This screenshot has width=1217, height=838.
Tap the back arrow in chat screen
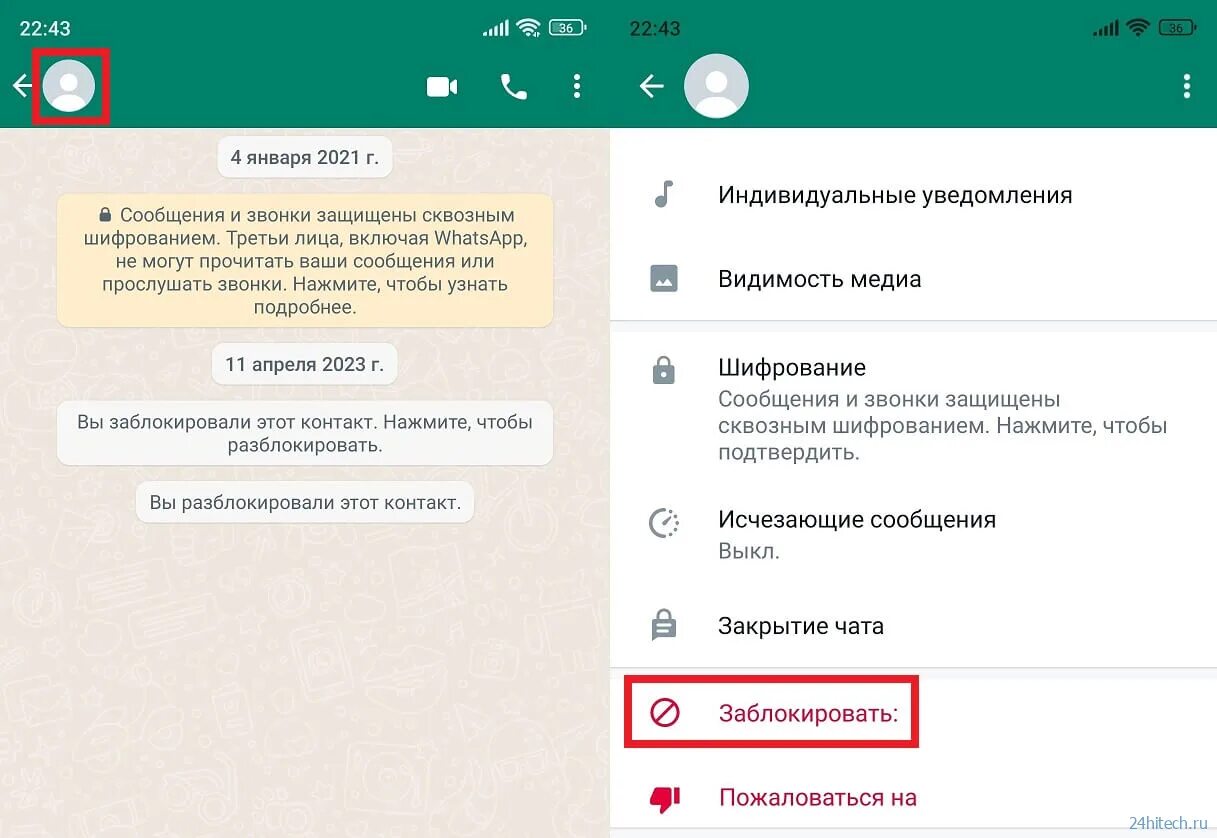[22, 86]
